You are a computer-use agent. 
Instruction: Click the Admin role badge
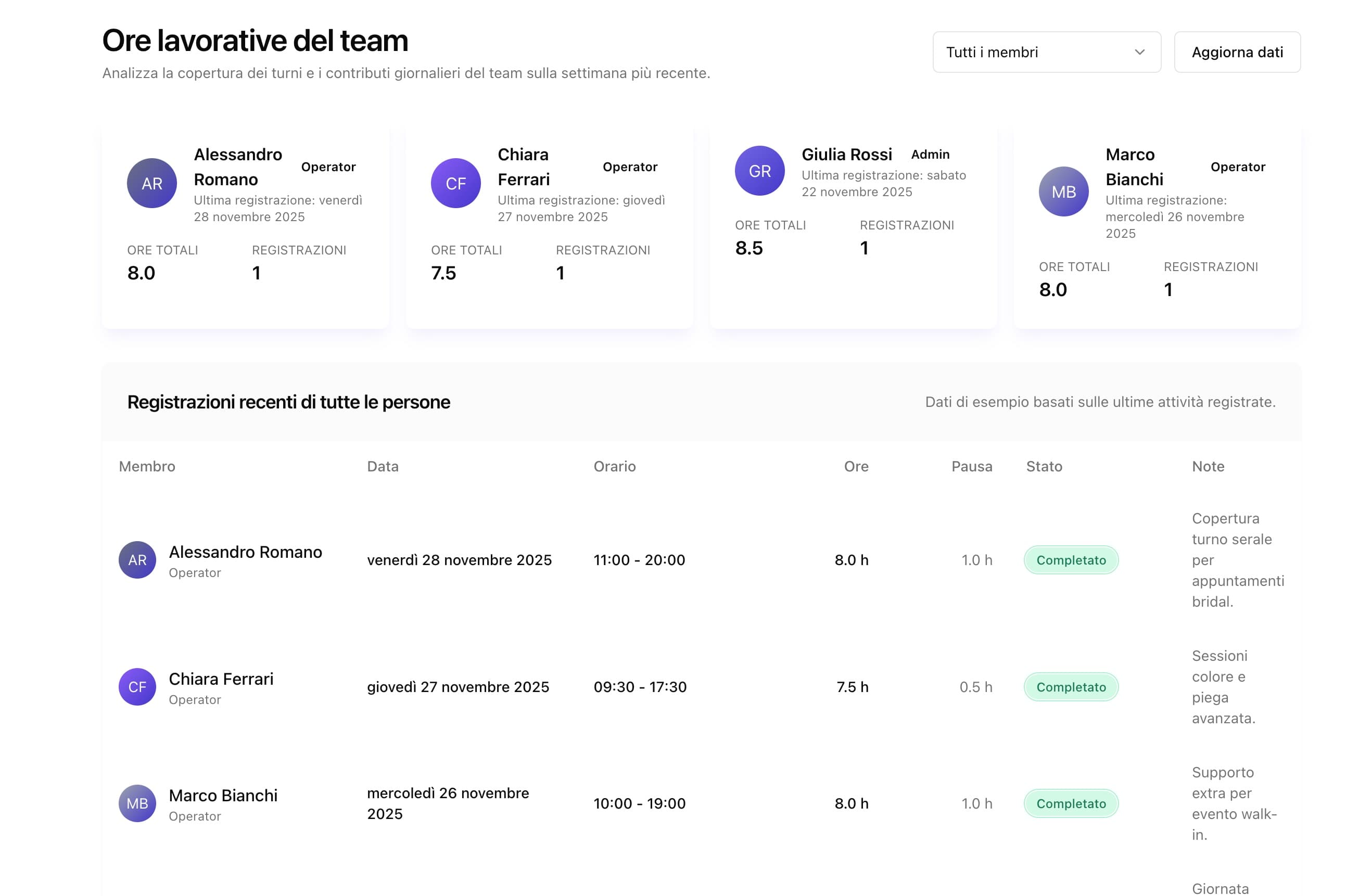tap(930, 155)
